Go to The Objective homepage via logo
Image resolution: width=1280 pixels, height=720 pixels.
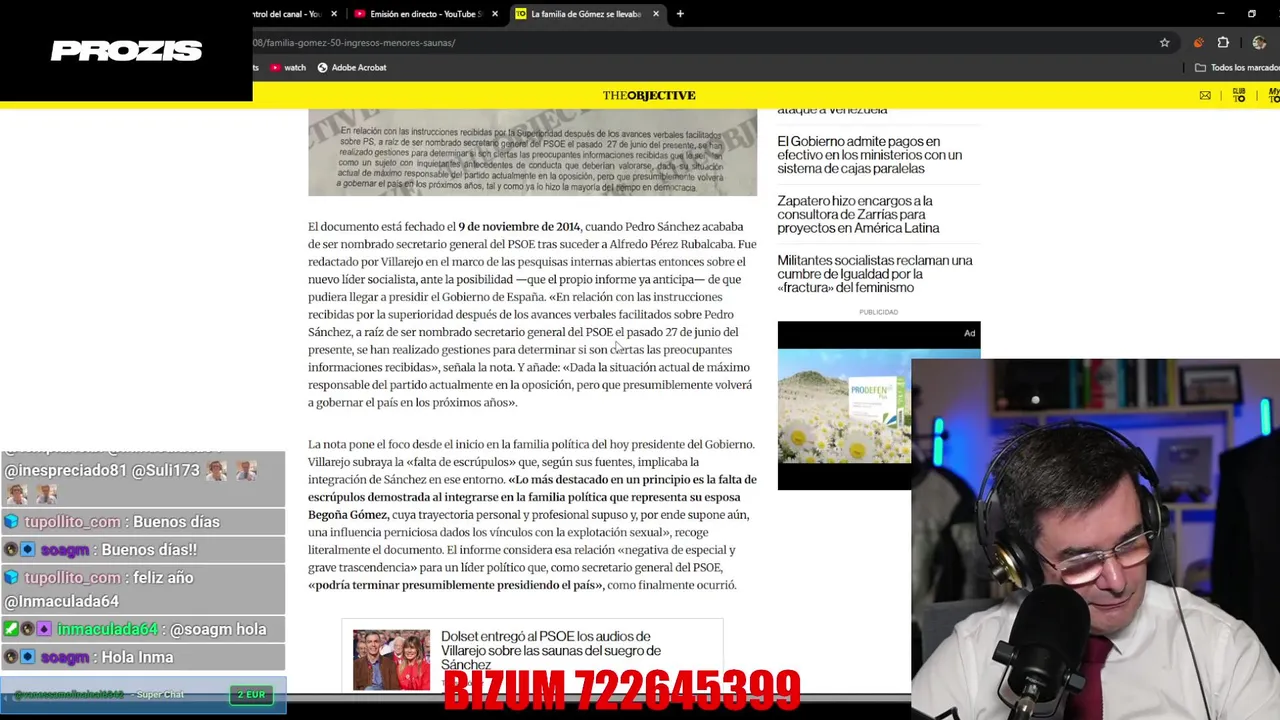[x=649, y=95]
